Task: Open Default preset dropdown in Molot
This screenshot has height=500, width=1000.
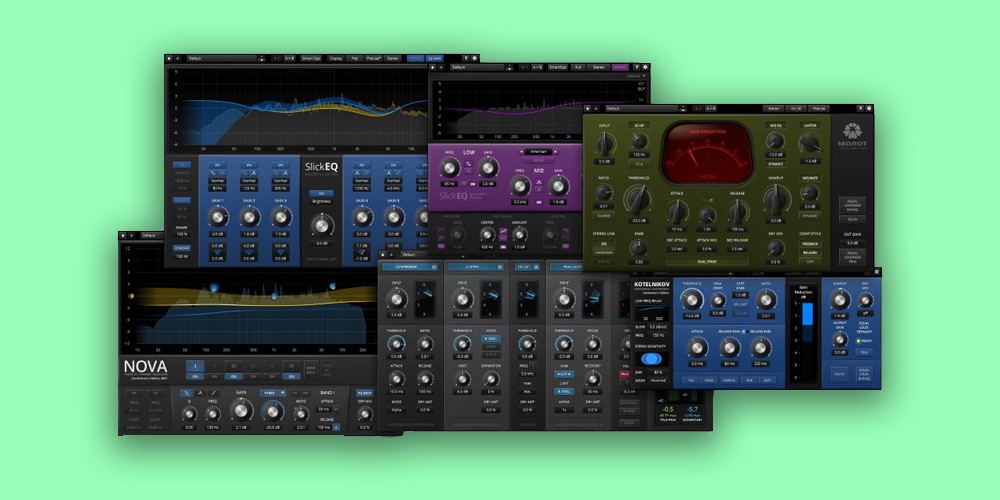Action: 642,108
